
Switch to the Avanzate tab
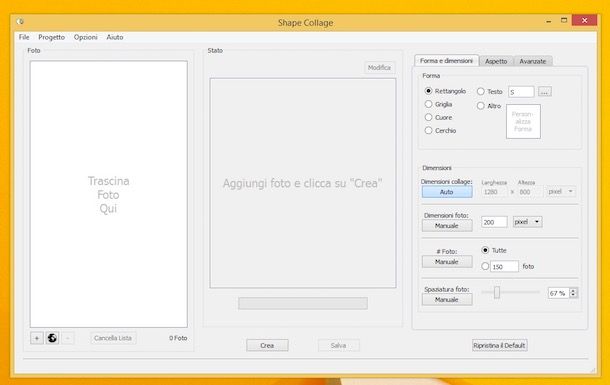[x=533, y=61]
